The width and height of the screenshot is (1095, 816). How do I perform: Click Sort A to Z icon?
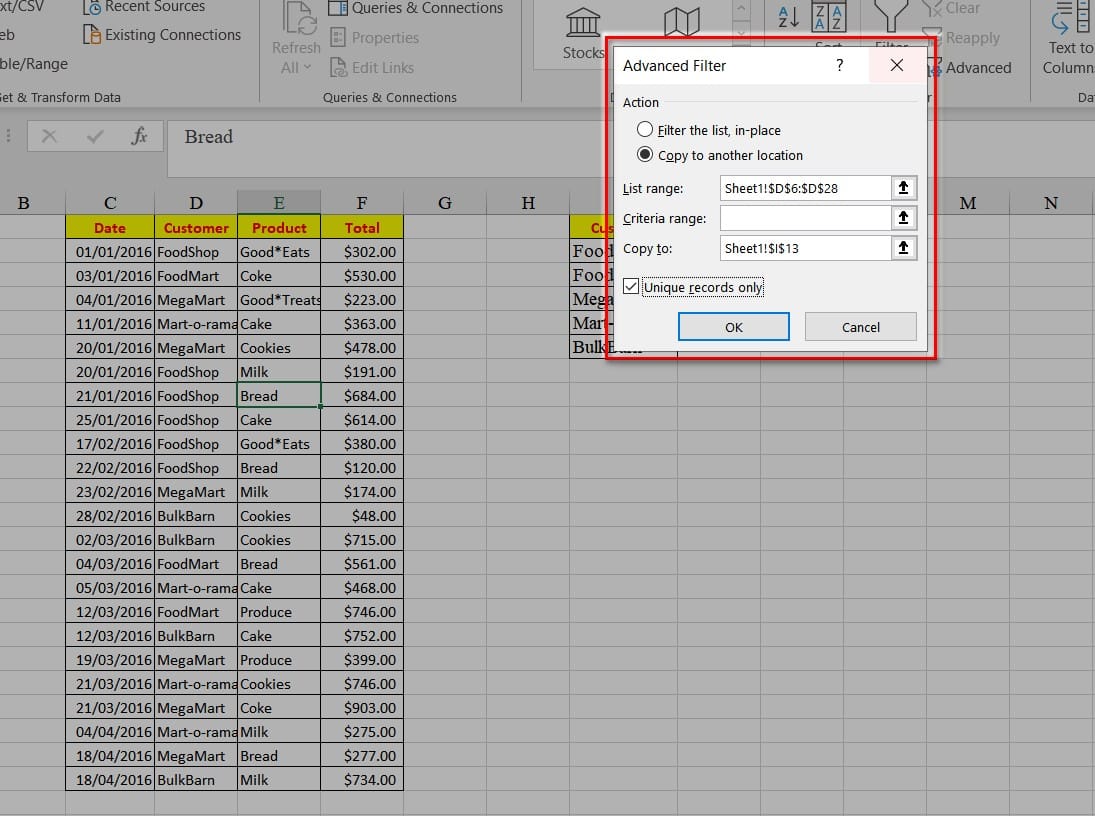(789, 15)
